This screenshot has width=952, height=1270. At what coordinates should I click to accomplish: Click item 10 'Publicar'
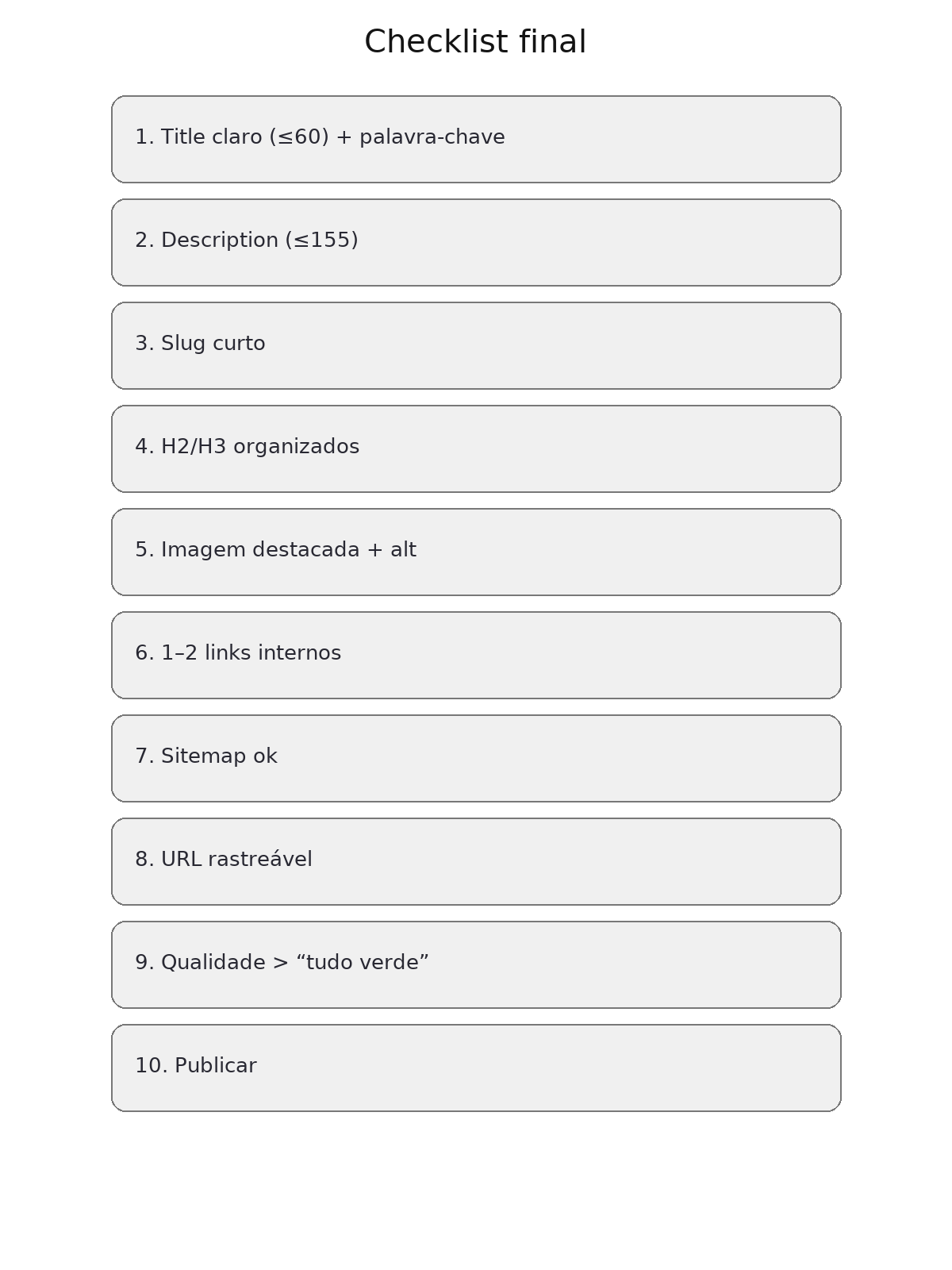point(476,1068)
